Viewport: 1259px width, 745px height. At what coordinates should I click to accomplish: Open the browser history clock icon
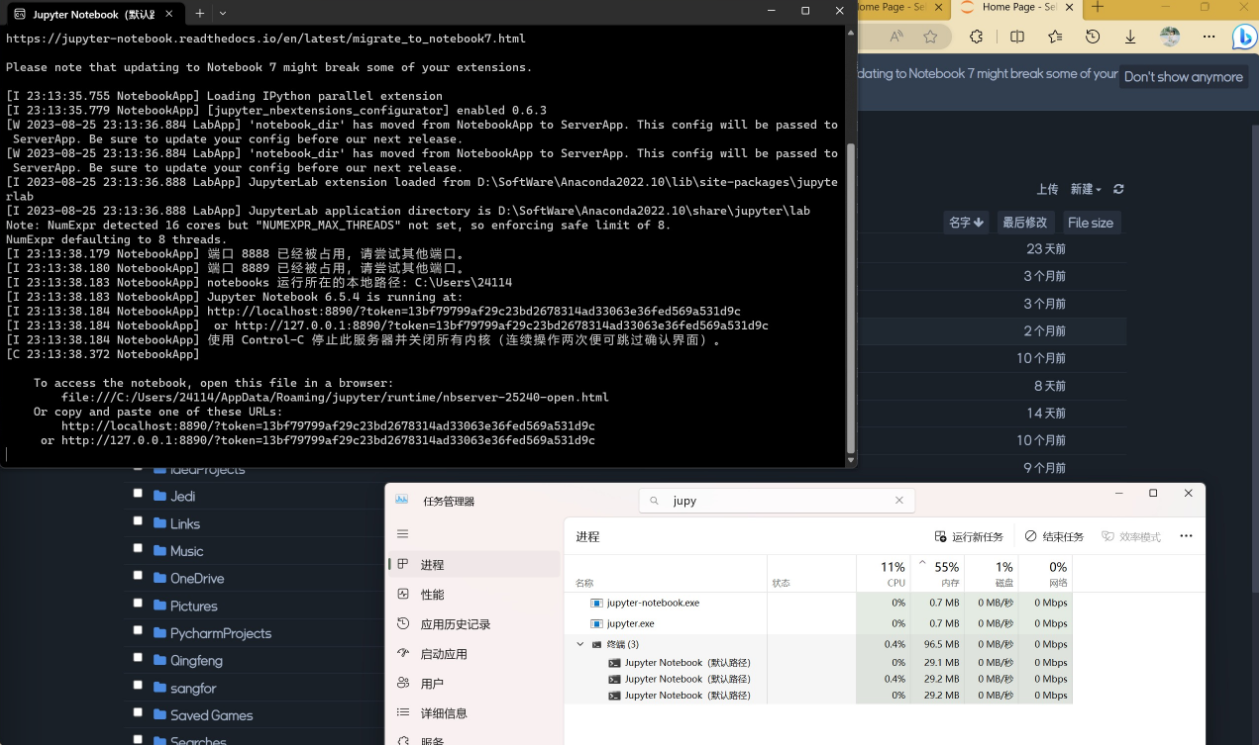pos(1093,37)
